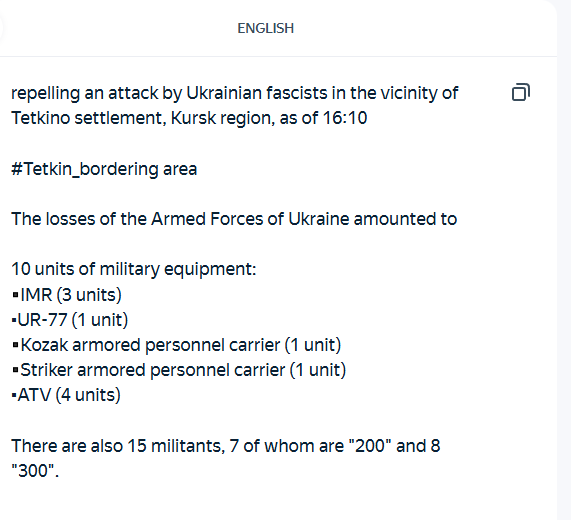This screenshot has height=520, width=571.
Task: Click the "ATV (4 units)" bullet item
Action: 66,395
